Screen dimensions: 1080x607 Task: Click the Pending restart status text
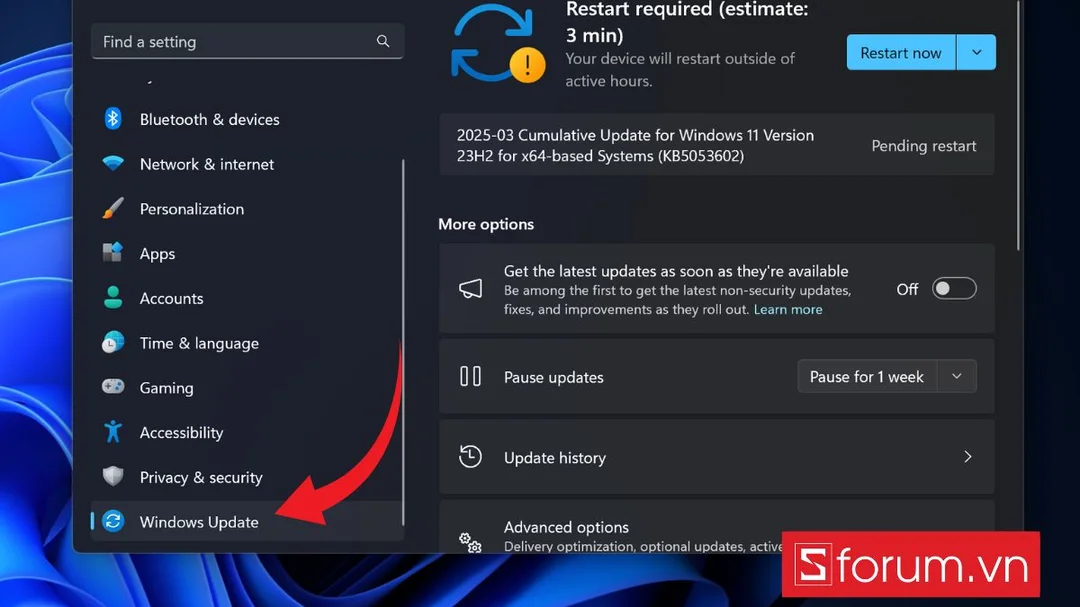click(924, 145)
